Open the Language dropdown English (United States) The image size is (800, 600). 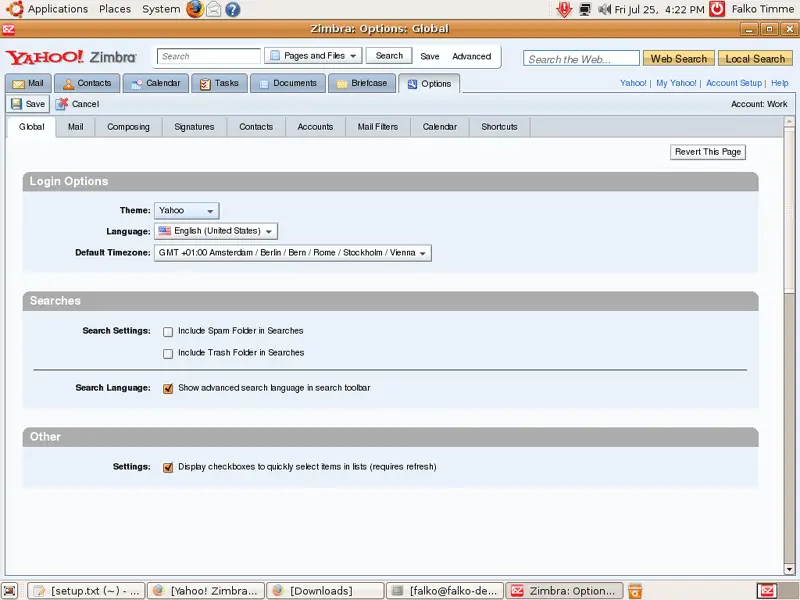click(216, 231)
